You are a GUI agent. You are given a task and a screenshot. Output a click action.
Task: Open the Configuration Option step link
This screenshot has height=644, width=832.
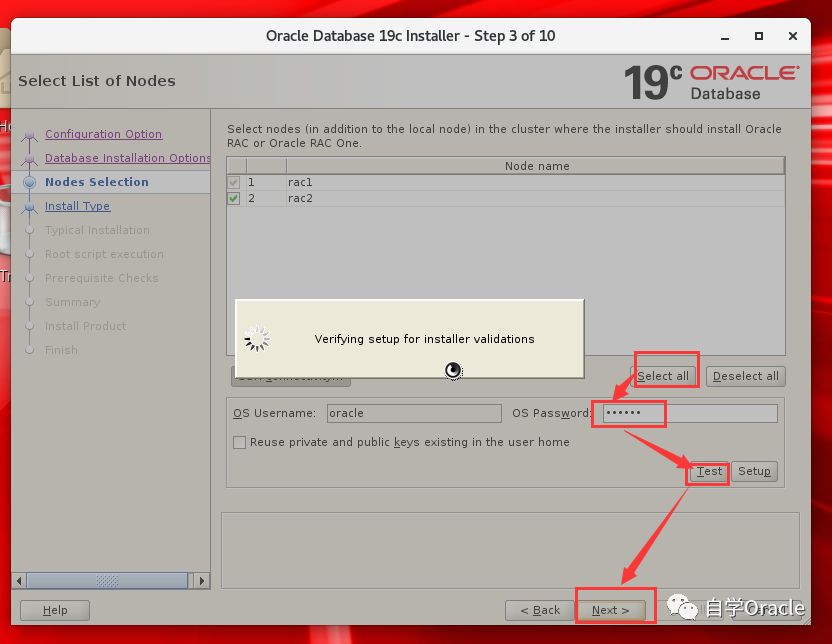click(103, 134)
